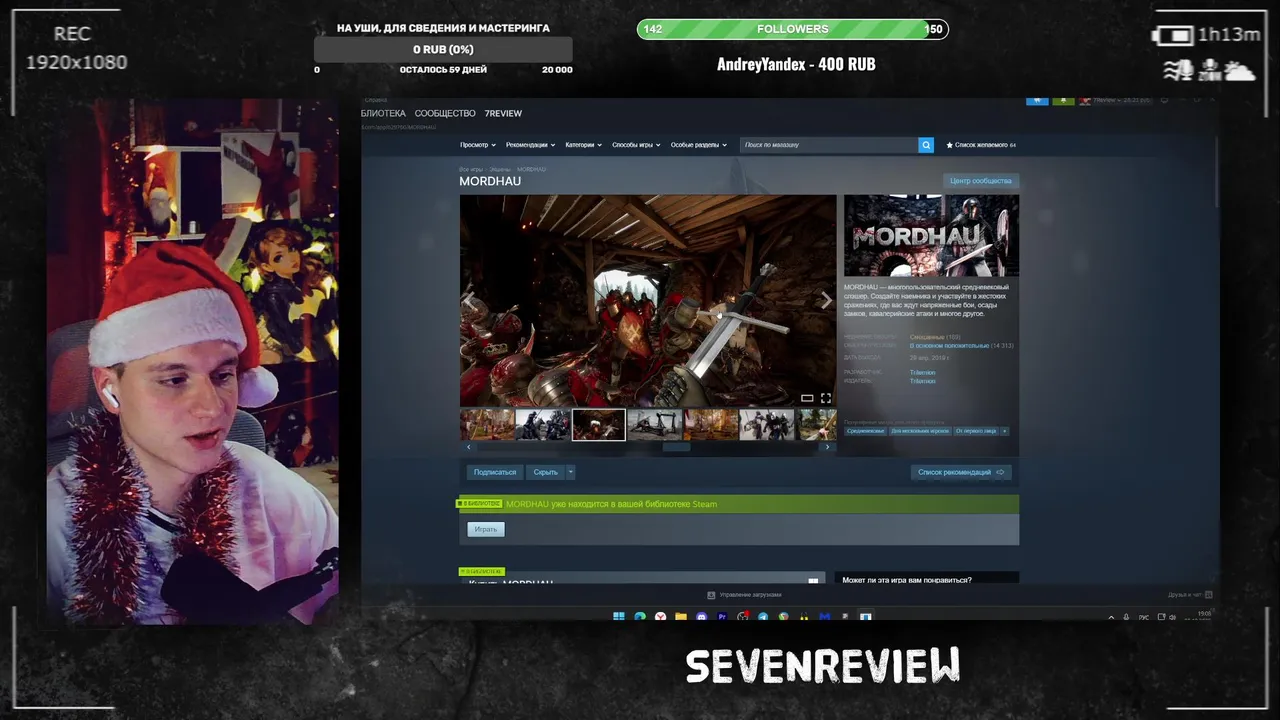Open Yandex Browser from the taskbar
Viewport: 1280px width, 720px height.
660,617
